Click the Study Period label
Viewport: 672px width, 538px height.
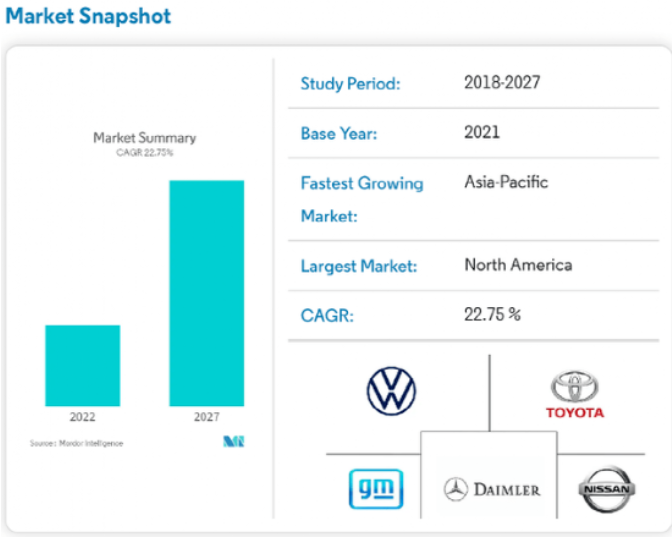[x=350, y=84]
